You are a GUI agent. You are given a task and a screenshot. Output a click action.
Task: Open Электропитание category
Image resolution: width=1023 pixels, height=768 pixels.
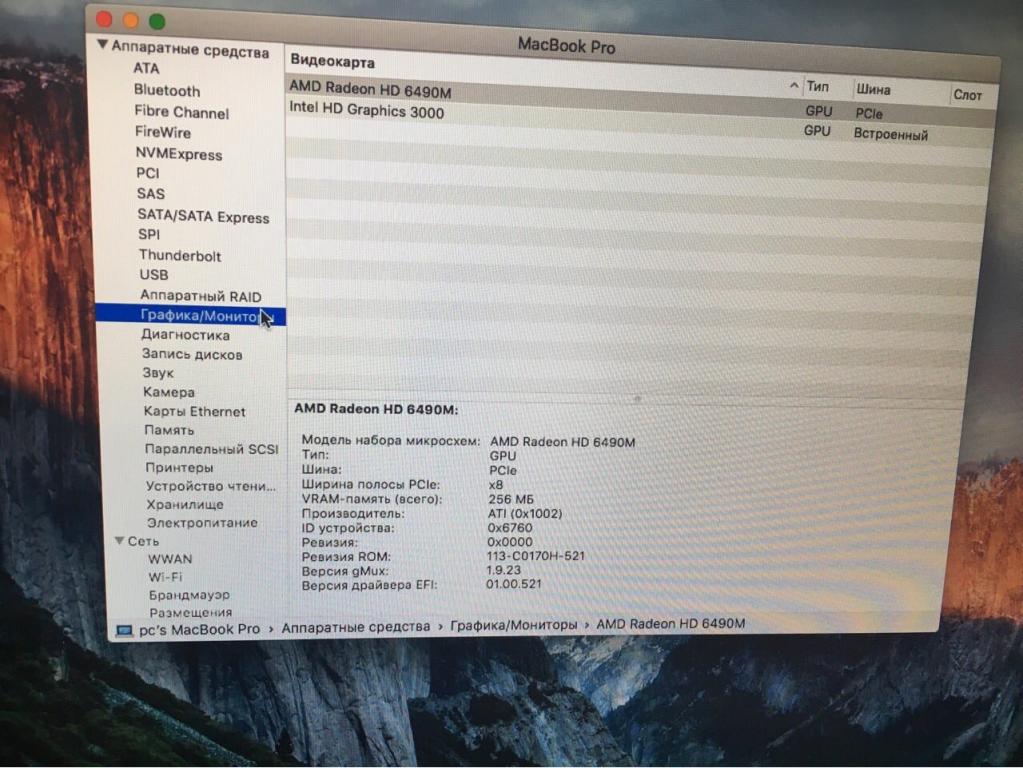pos(203,523)
